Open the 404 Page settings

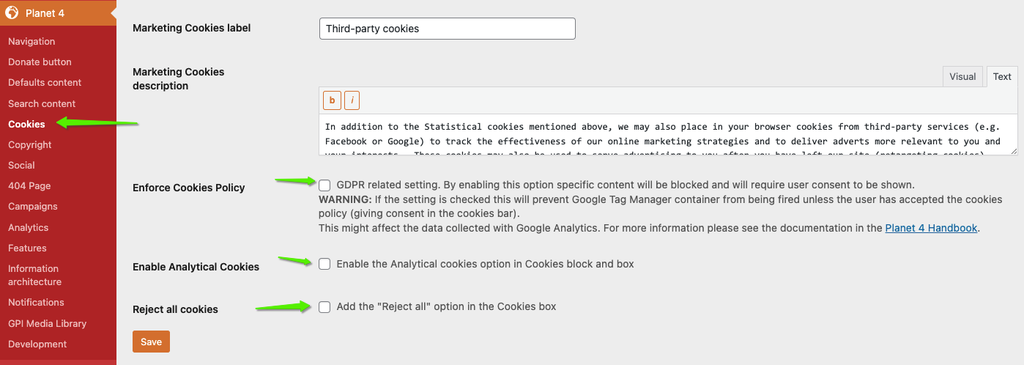point(29,185)
